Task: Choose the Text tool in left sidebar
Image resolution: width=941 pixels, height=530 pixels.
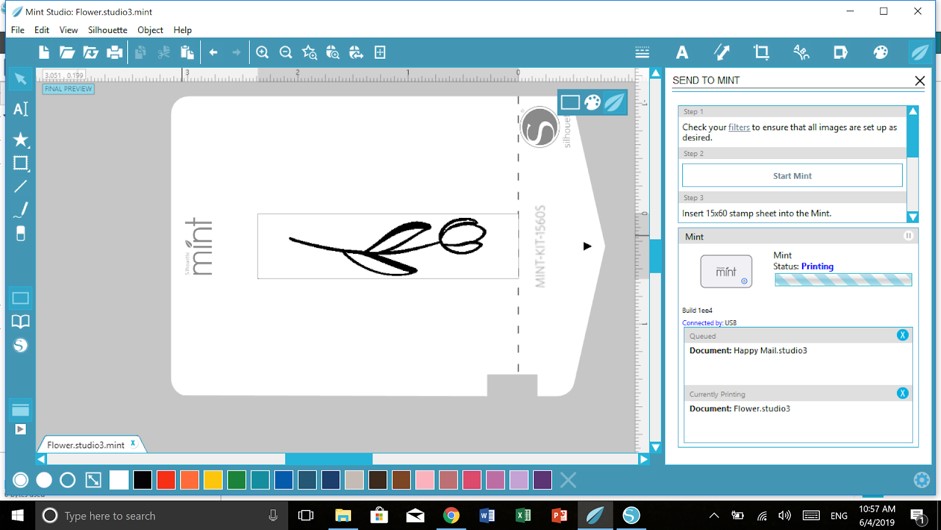Action: (x=20, y=109)
